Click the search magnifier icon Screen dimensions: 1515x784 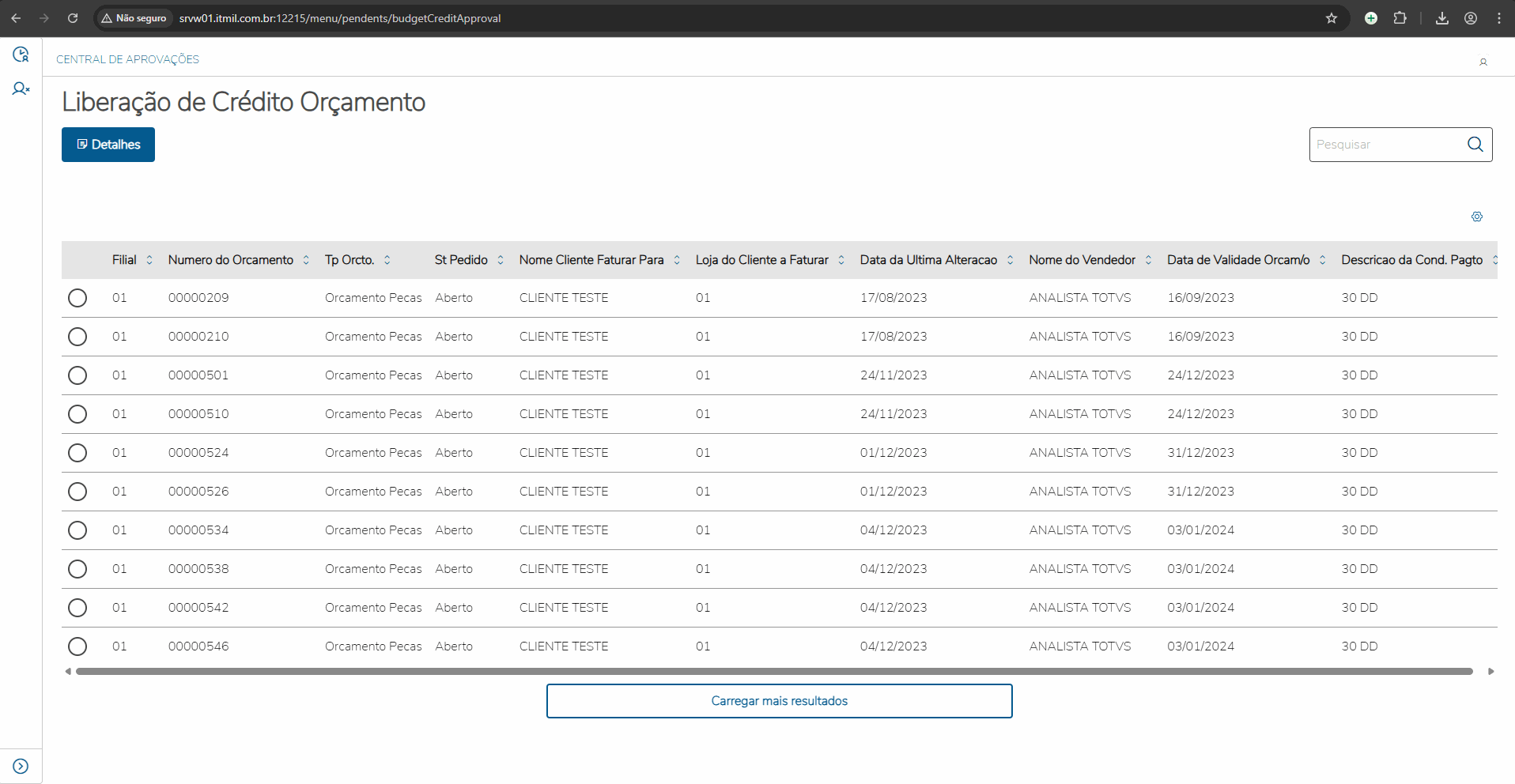click(1475, 145)
